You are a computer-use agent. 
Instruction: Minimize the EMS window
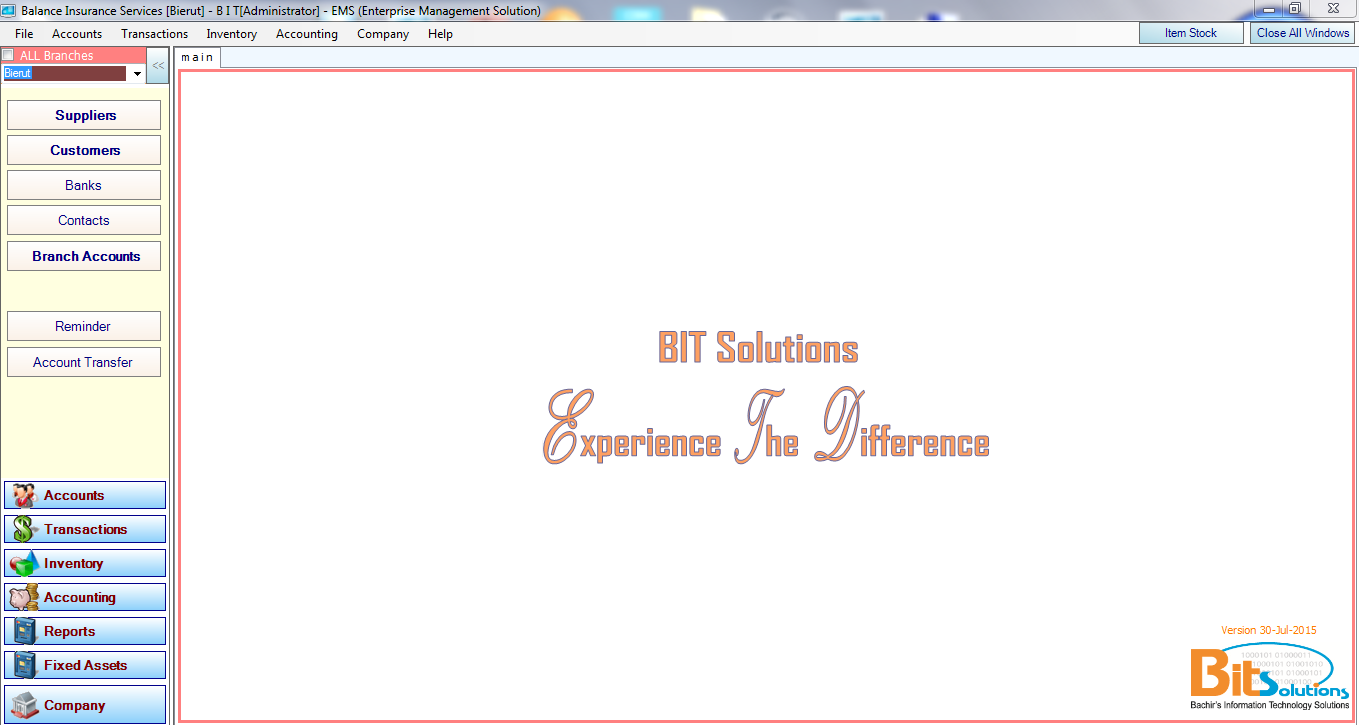coord(1269,8)
